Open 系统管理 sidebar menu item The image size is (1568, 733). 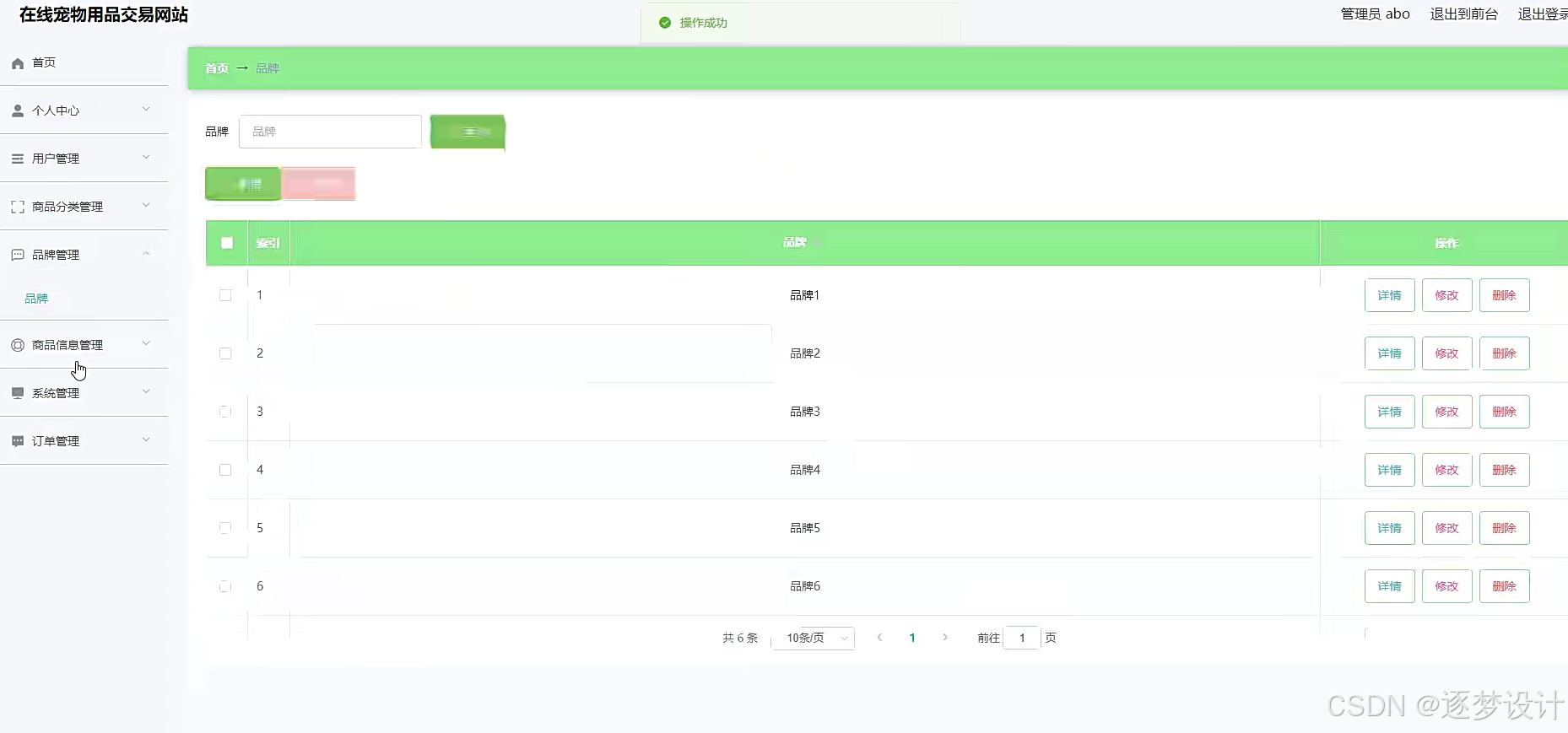click(84, 393)
